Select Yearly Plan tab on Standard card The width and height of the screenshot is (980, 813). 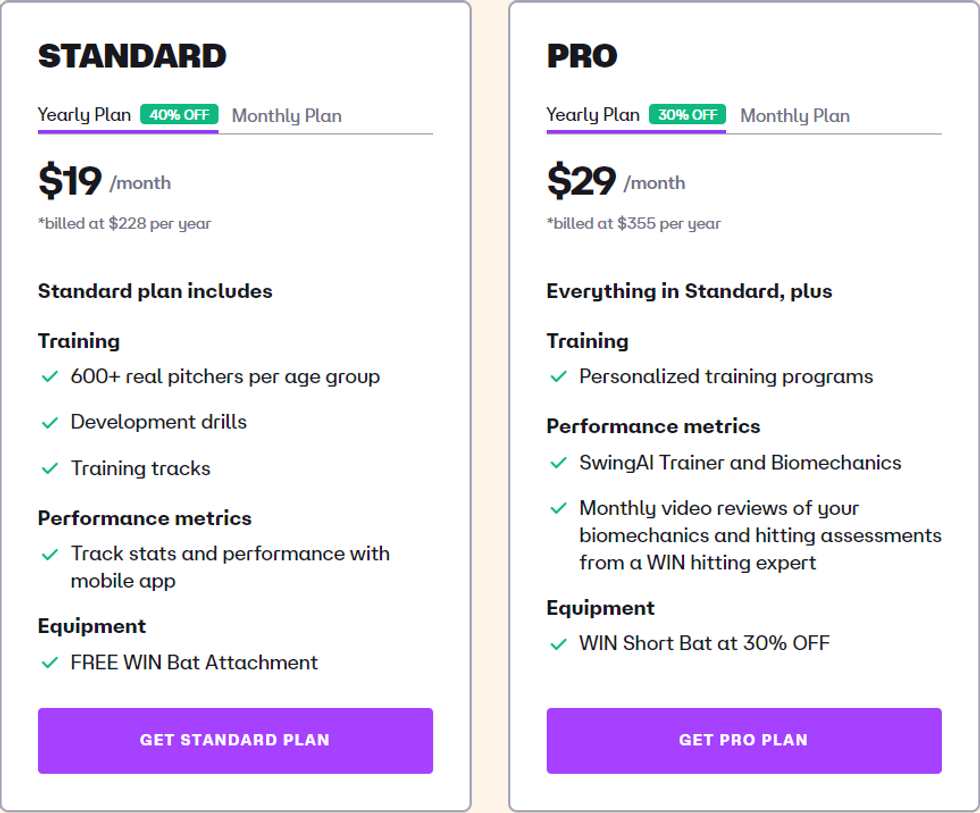pos(84,115)
